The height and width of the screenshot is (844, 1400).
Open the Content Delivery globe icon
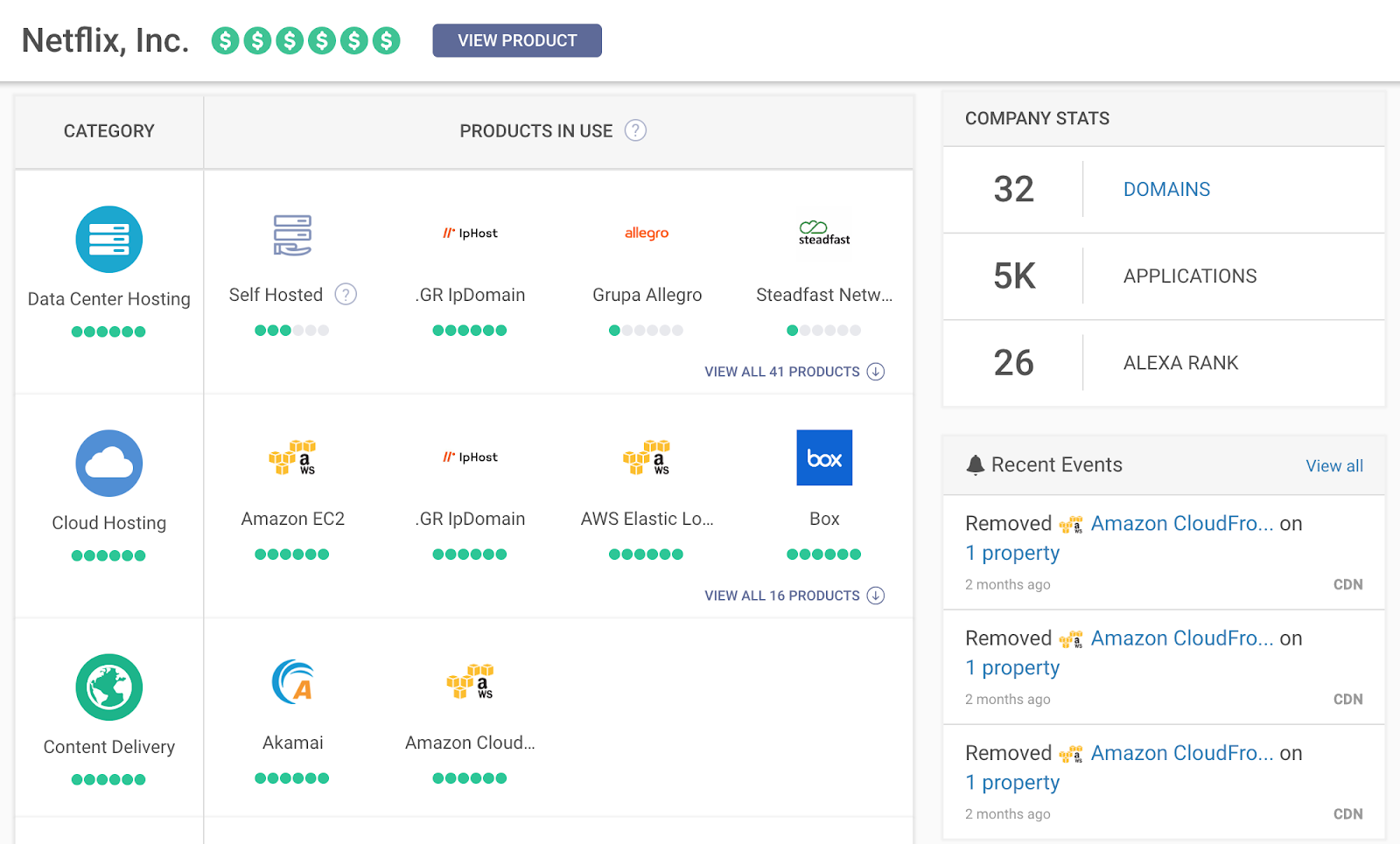tap(109, 687)
